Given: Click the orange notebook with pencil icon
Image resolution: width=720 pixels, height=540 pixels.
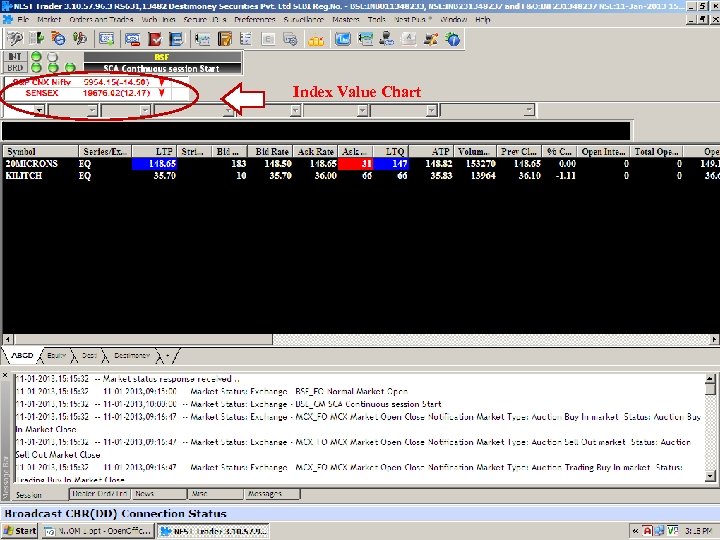Looking at the screenshot, I should tap(225, 39).
